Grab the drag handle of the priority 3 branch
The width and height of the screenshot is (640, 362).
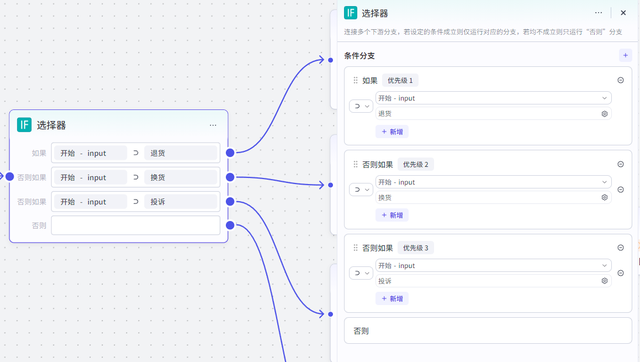pyautogui.click(x=356, y=248)
